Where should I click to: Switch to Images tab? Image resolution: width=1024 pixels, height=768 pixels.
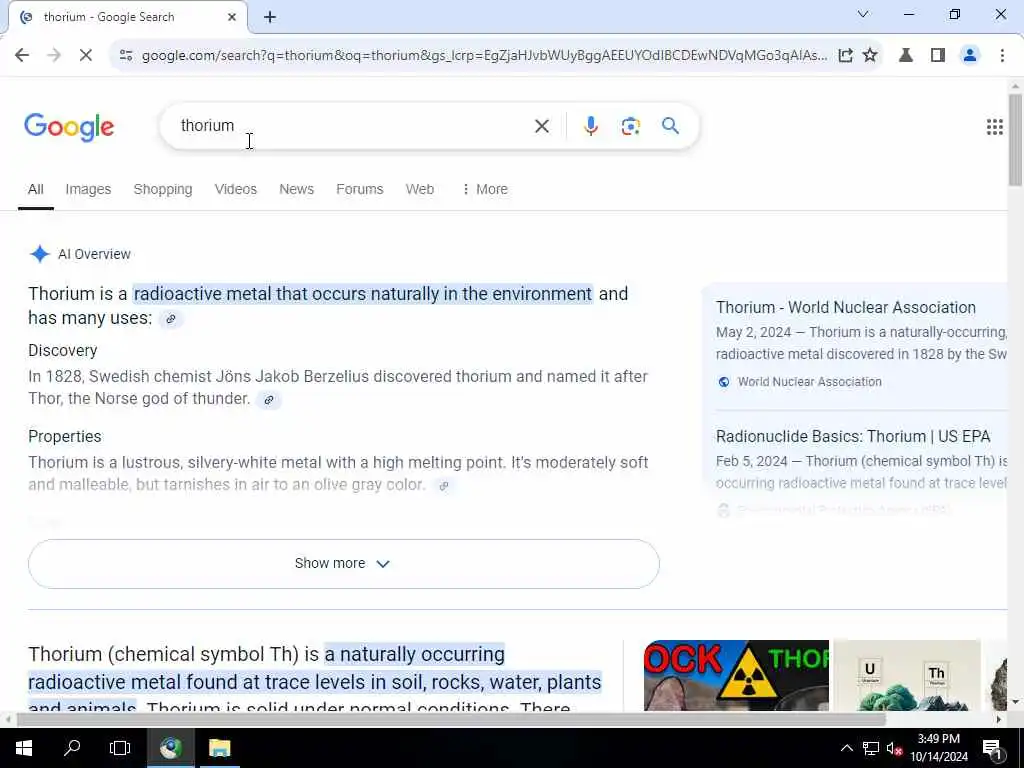click(88, 189)
